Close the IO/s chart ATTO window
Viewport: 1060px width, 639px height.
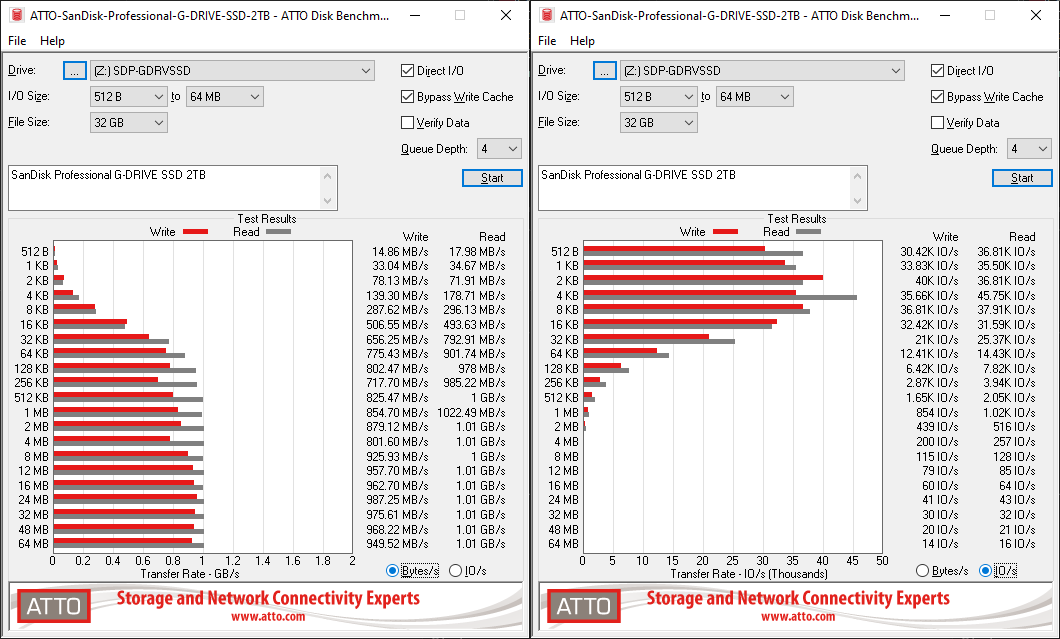(x=1036, y=16)
